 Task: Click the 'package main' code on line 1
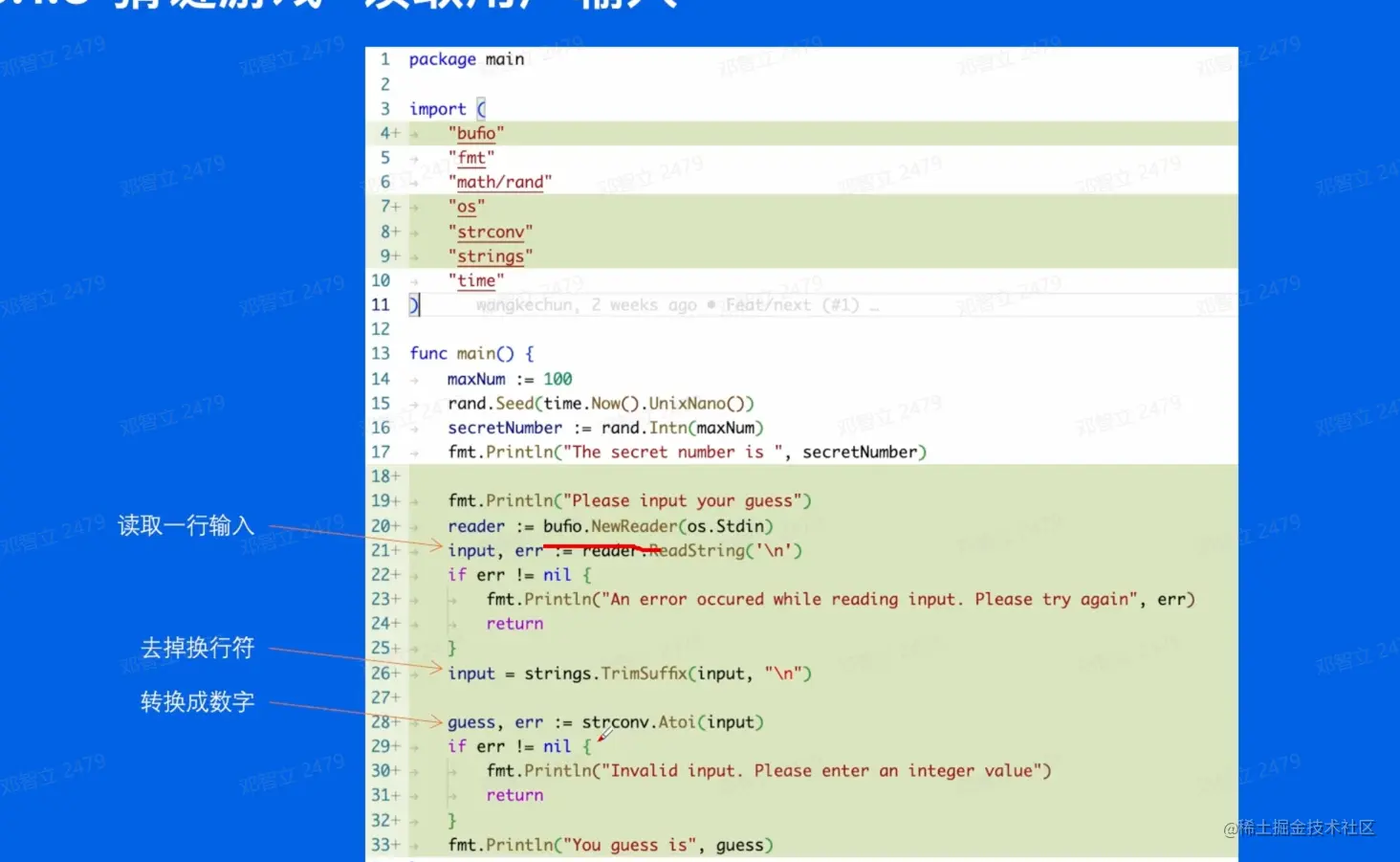[466, 59]
